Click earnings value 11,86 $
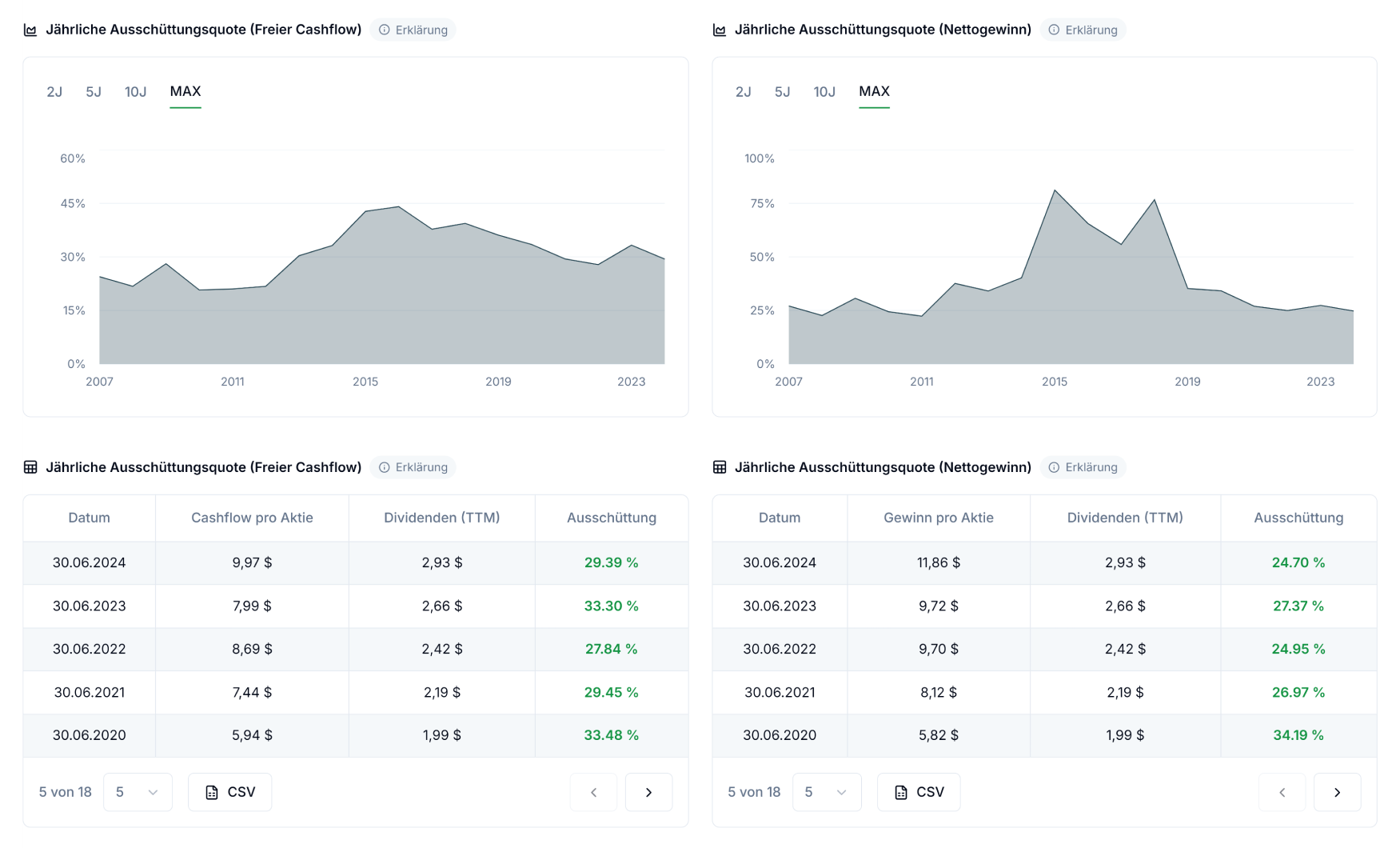 coord(939,562)
